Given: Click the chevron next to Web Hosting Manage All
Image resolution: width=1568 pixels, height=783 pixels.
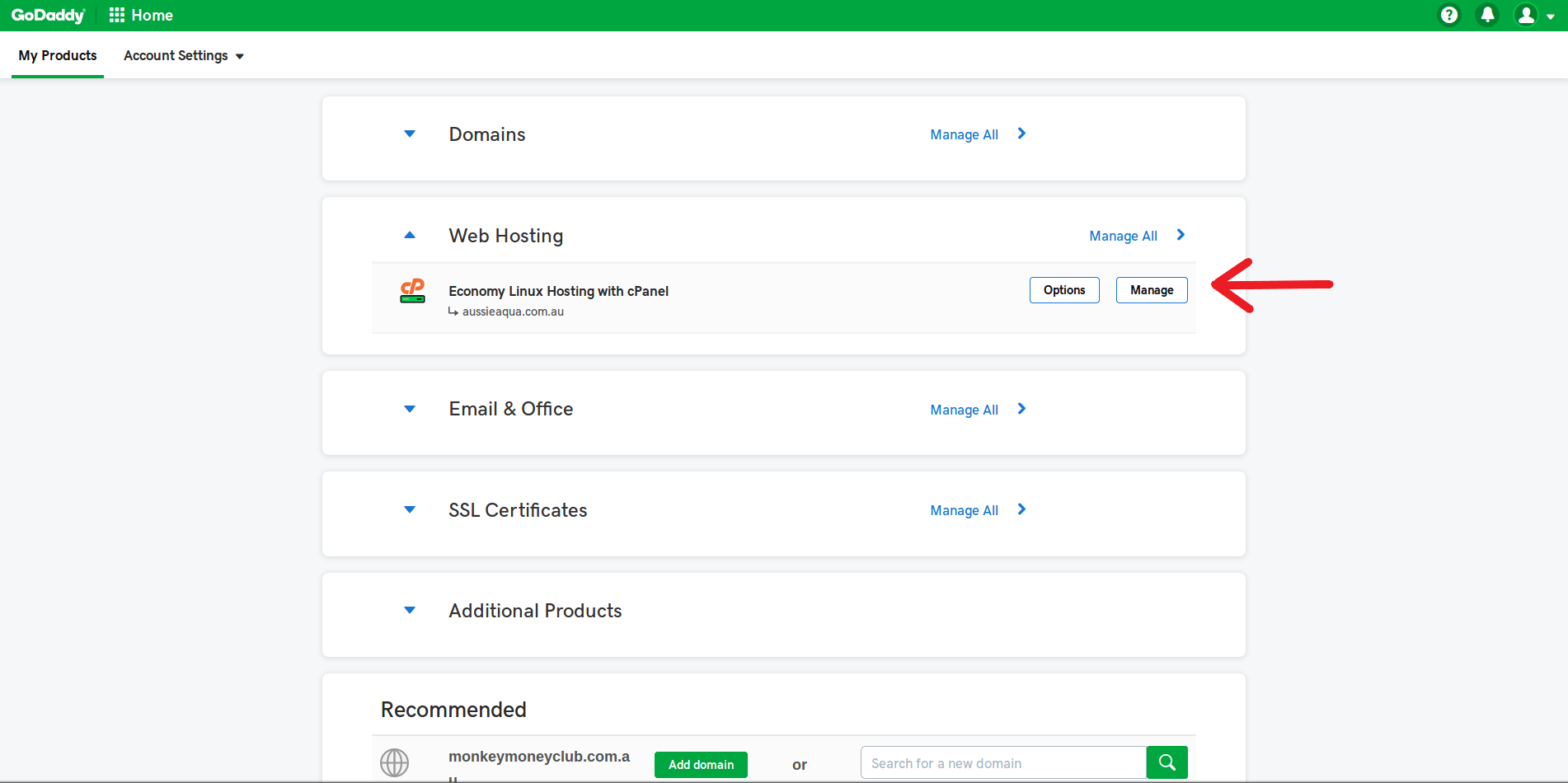Looking at the screenshot, I should [1181, 235].
